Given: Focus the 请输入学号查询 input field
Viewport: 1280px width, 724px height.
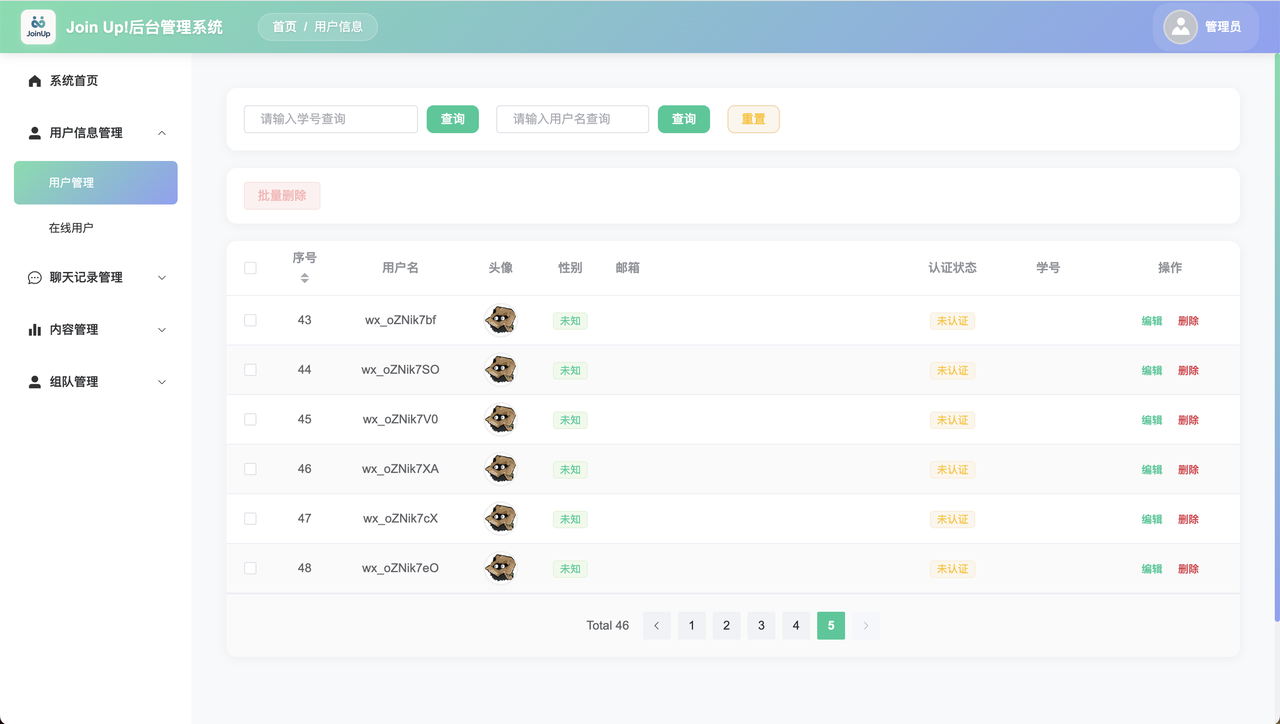Looking at the screenshot, I should click(331, 119).
